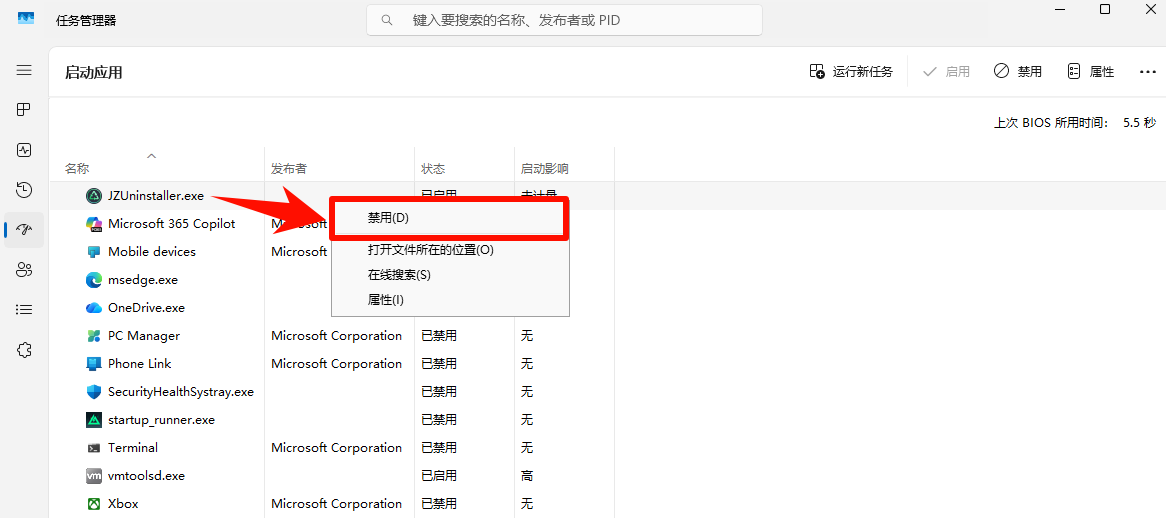The width and height of the screenshot is (1166, 518).
Task: Sort by the 发布者 column header
Action: tap(289, 169)
